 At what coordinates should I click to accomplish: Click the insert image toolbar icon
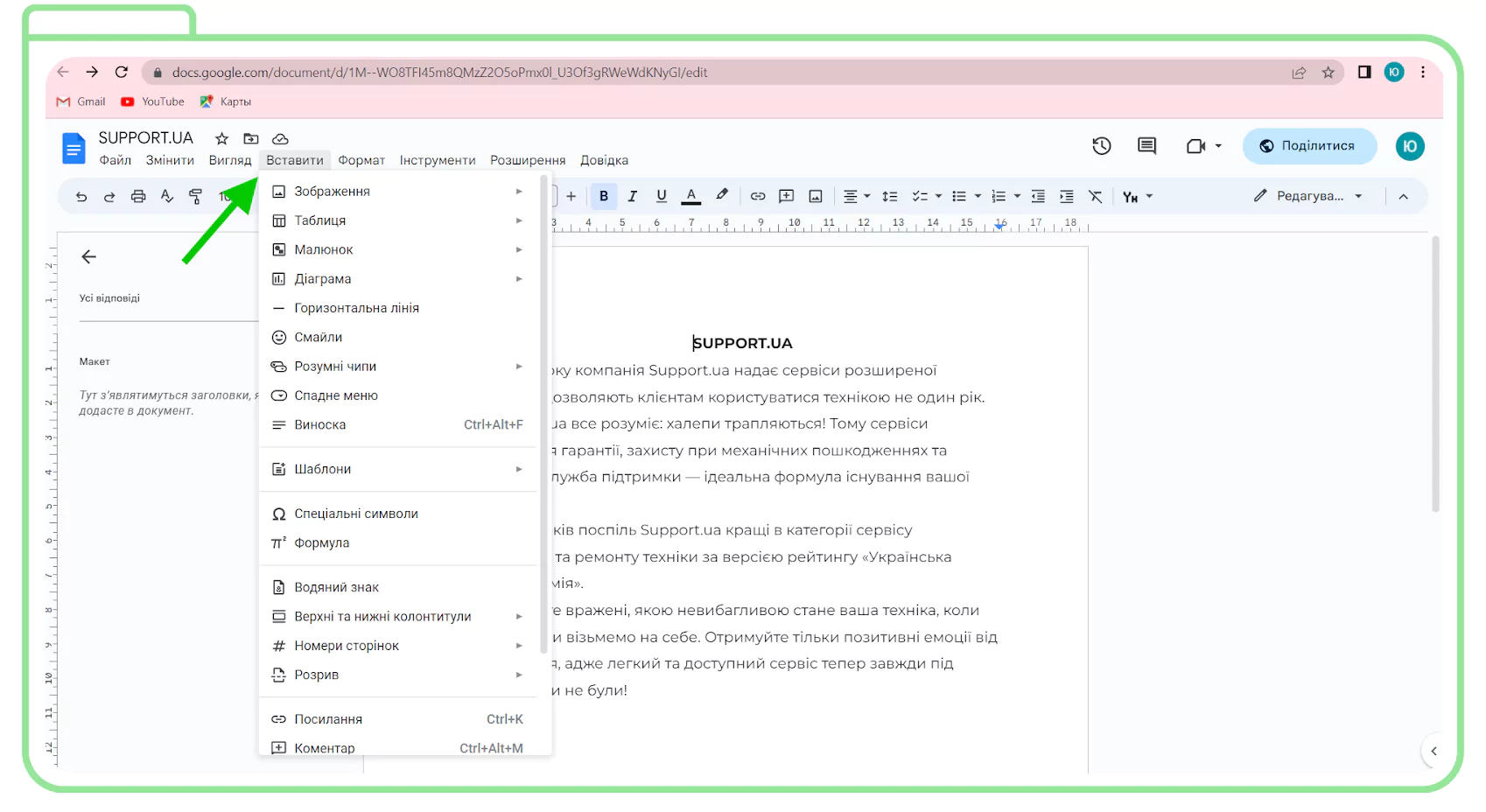[816, 196]
